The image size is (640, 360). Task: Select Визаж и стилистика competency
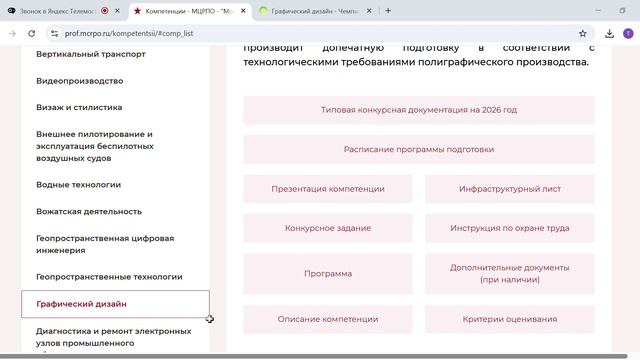[x=79, y=107]
